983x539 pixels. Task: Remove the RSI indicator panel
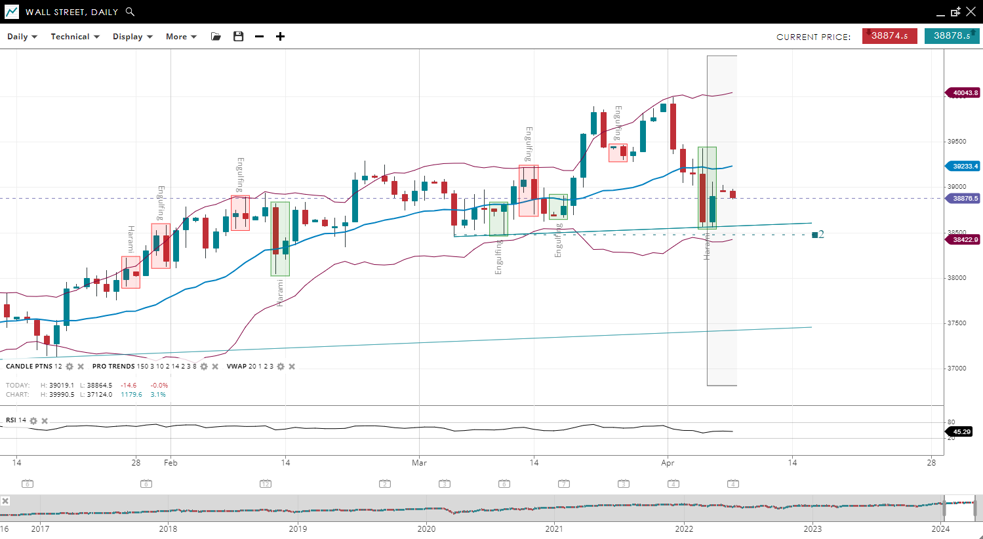[x=45, y=421]
